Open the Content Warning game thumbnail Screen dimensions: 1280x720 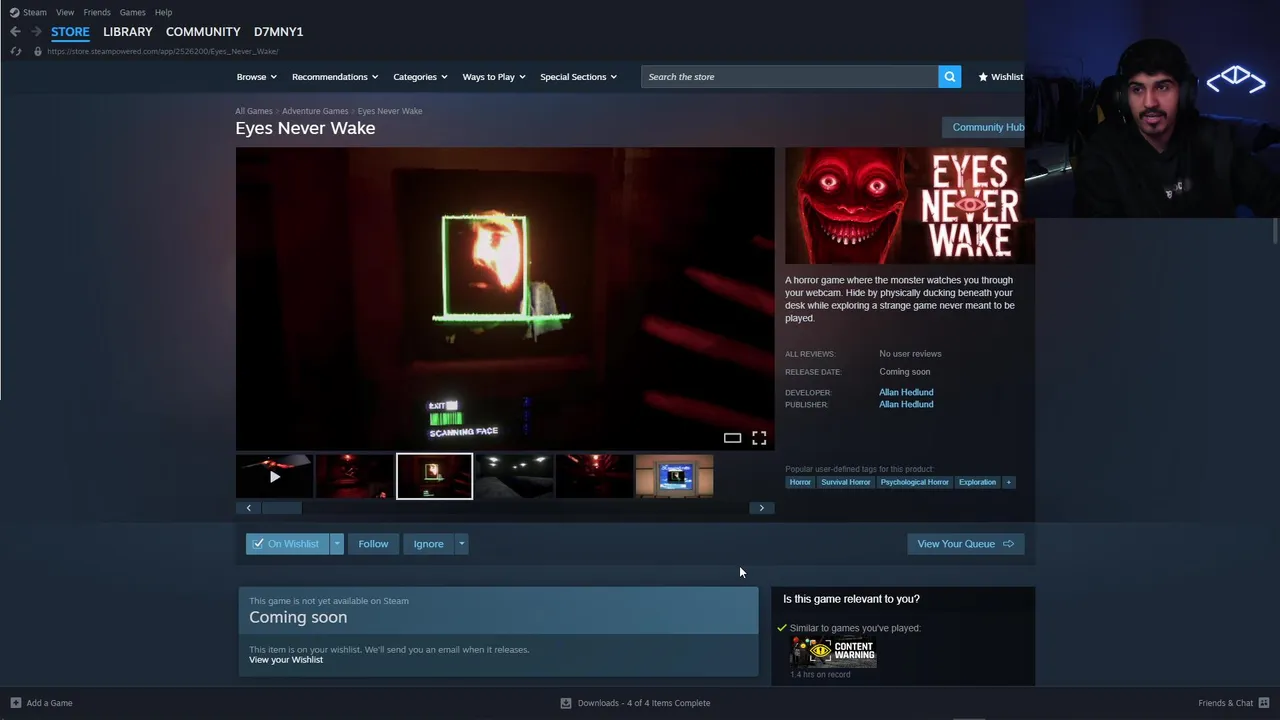pos(833,652)
